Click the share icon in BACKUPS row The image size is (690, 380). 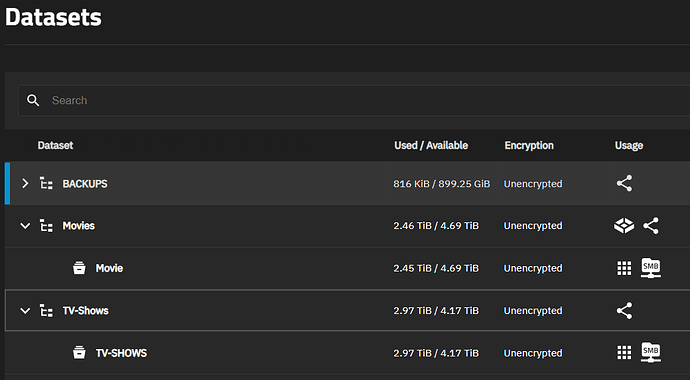click(624, 183)
